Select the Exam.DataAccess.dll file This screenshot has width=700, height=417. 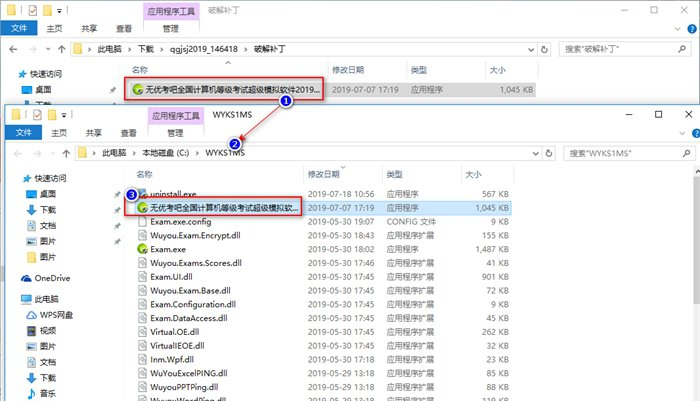tap(188, 318)
